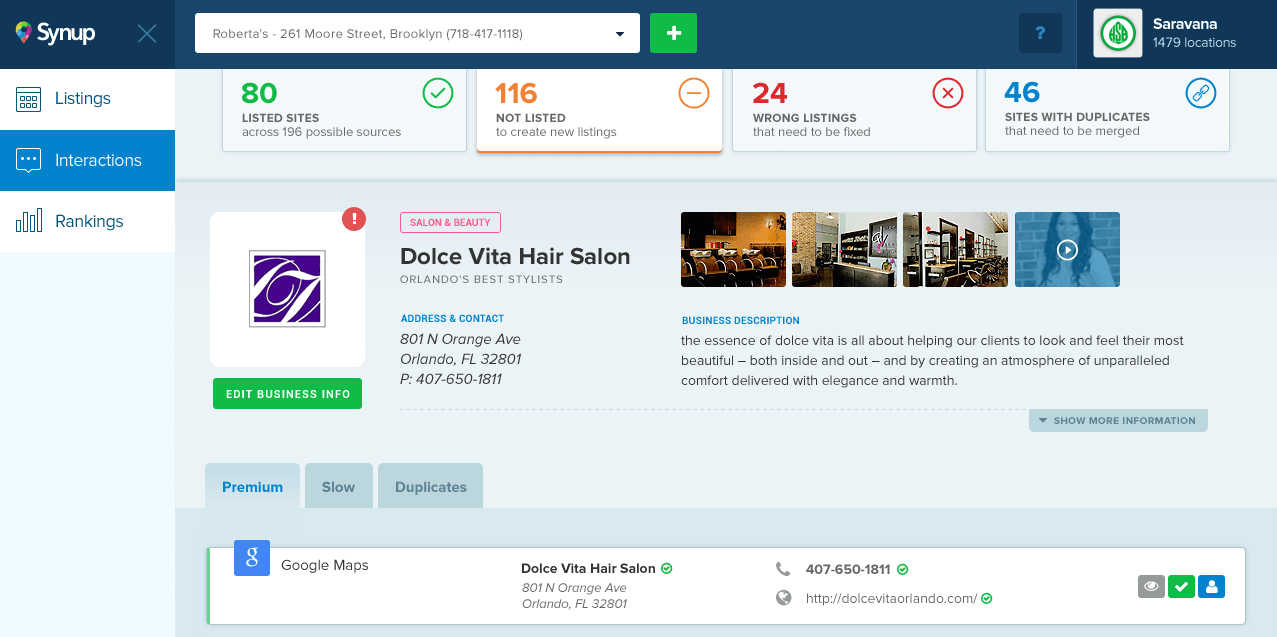Click the Wrong Listings red X icon
This screenshot has width=1277, height=637.
click(x=947, y=94)
